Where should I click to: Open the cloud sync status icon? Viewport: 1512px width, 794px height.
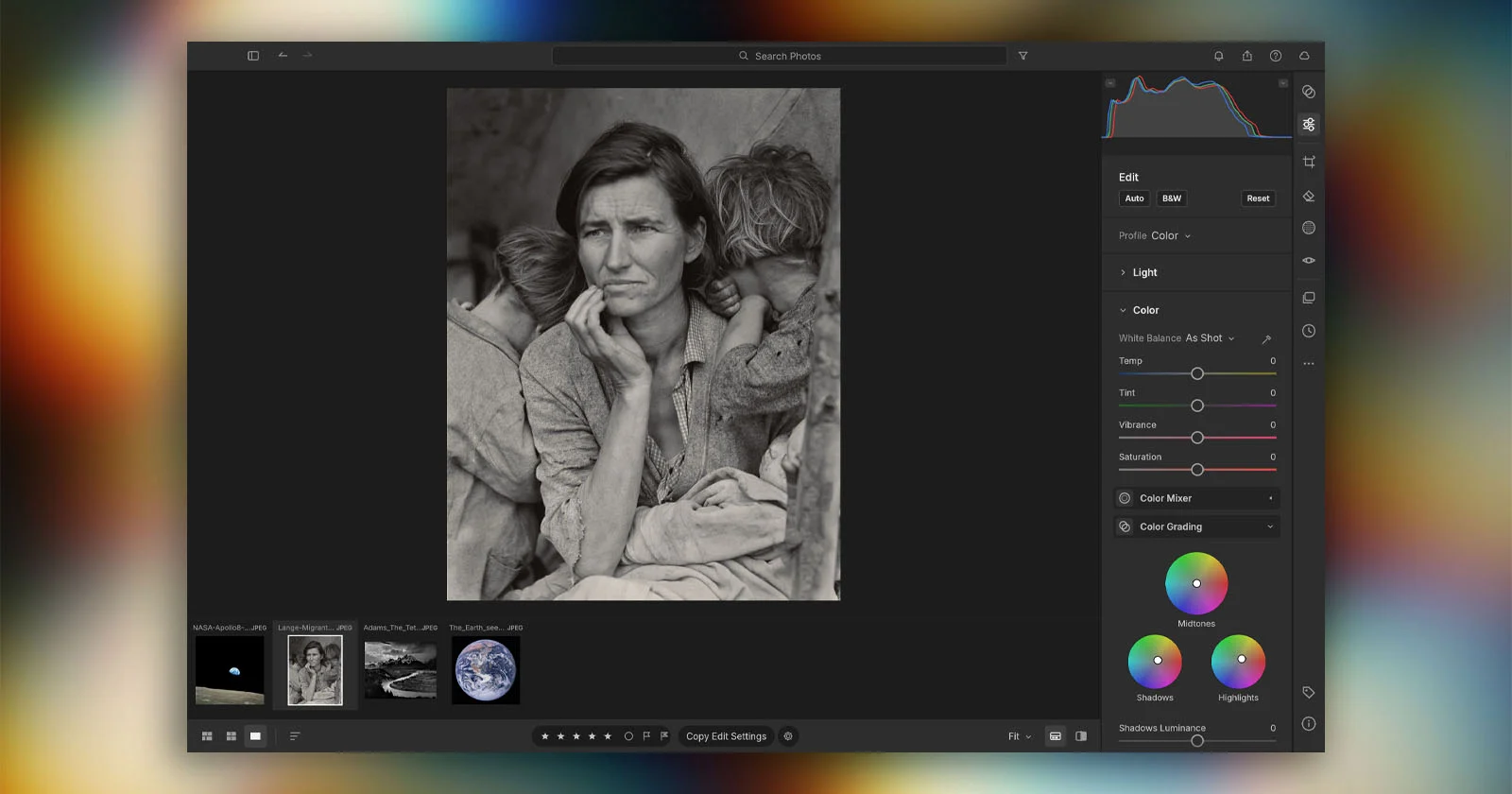(1304, 56)
